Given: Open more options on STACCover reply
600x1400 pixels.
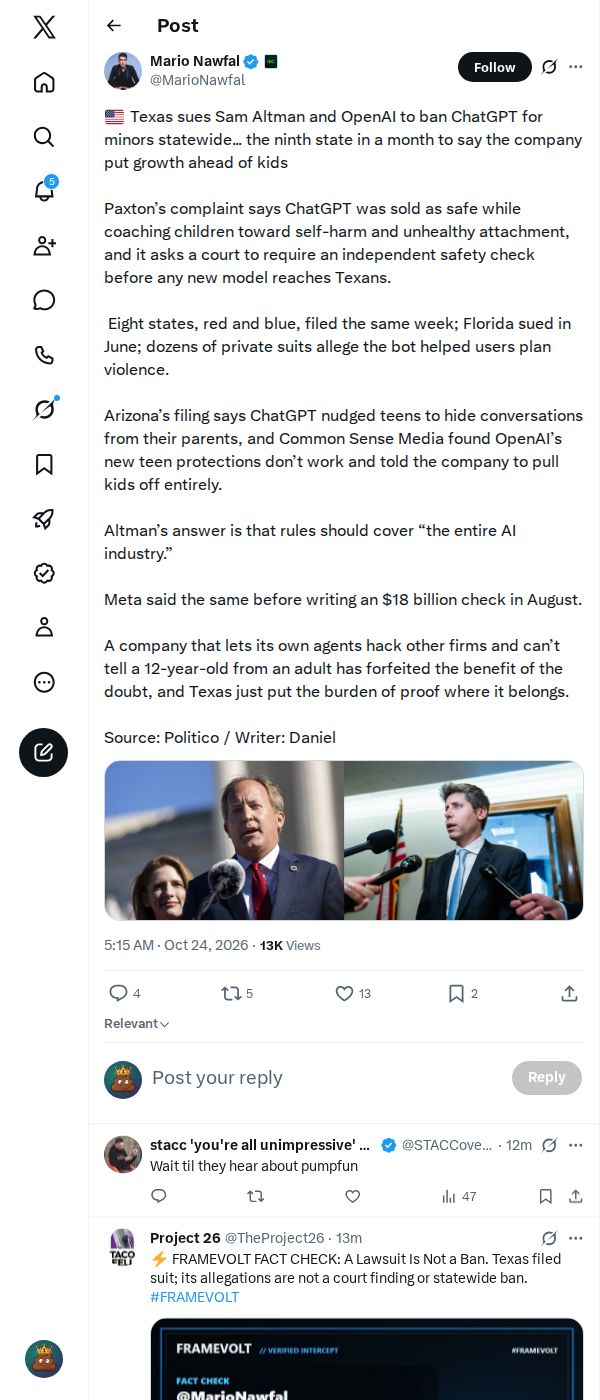Looking at the screenshot, I should (575, 1145).
